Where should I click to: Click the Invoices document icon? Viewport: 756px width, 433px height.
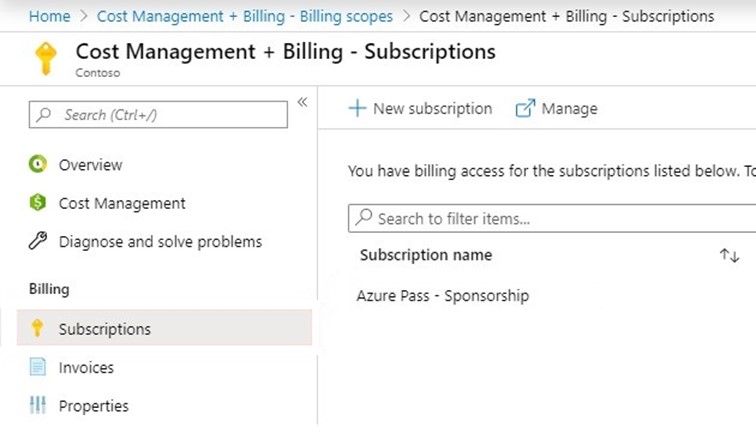pyautogui.click(x=38, y=367)
